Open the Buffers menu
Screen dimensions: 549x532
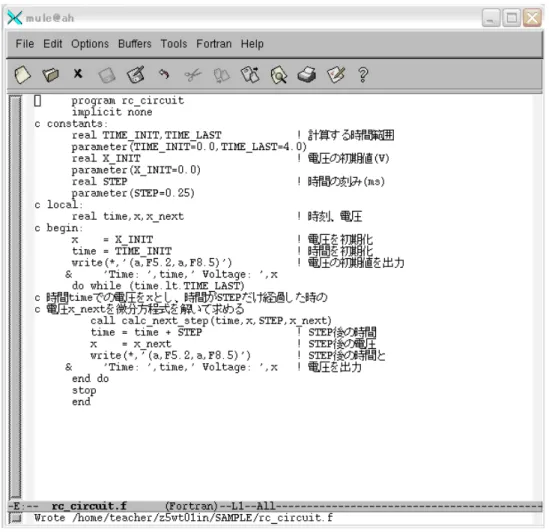point(134,44)
